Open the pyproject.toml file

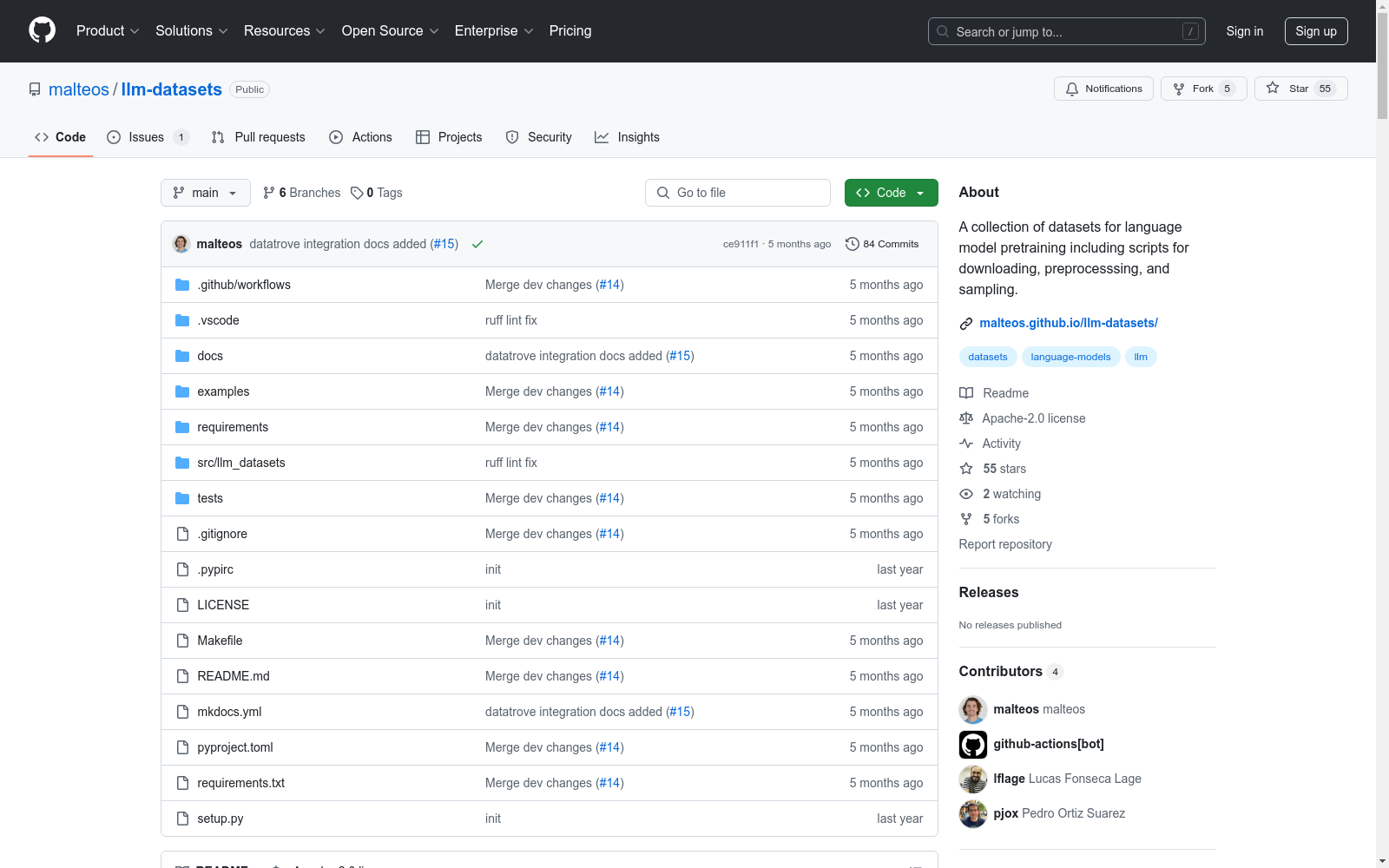tap(235, 747)
